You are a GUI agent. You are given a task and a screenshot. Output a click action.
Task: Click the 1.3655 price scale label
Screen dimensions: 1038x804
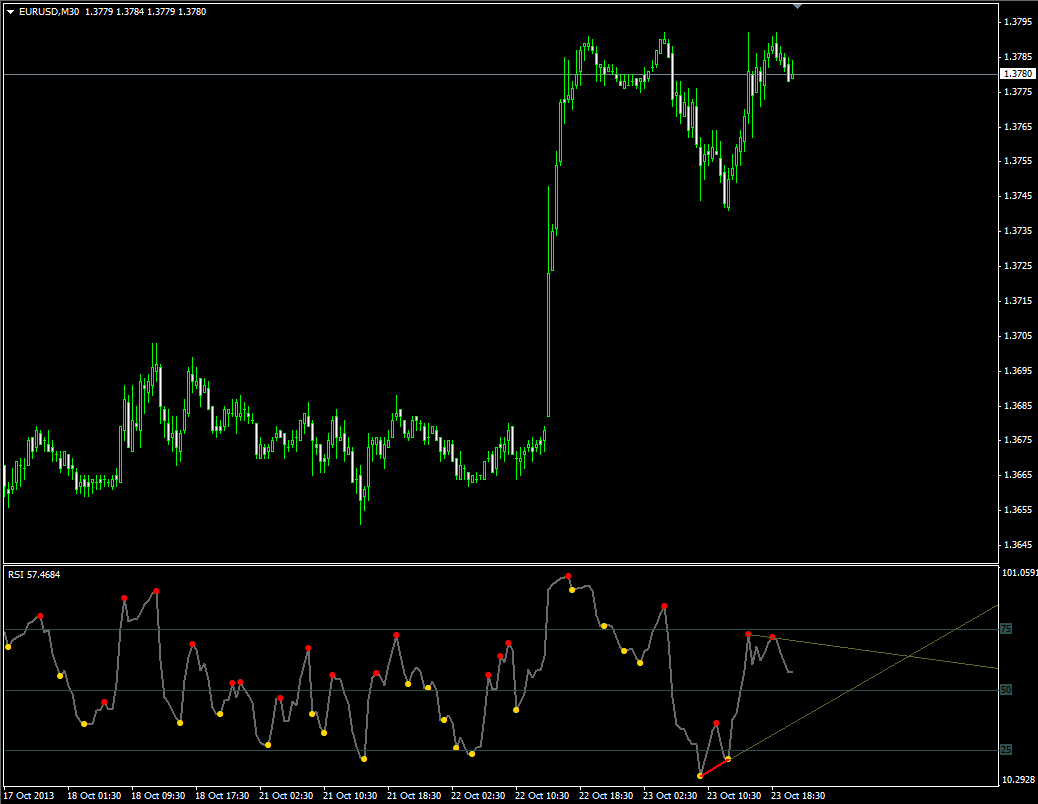click(1017, 510)
